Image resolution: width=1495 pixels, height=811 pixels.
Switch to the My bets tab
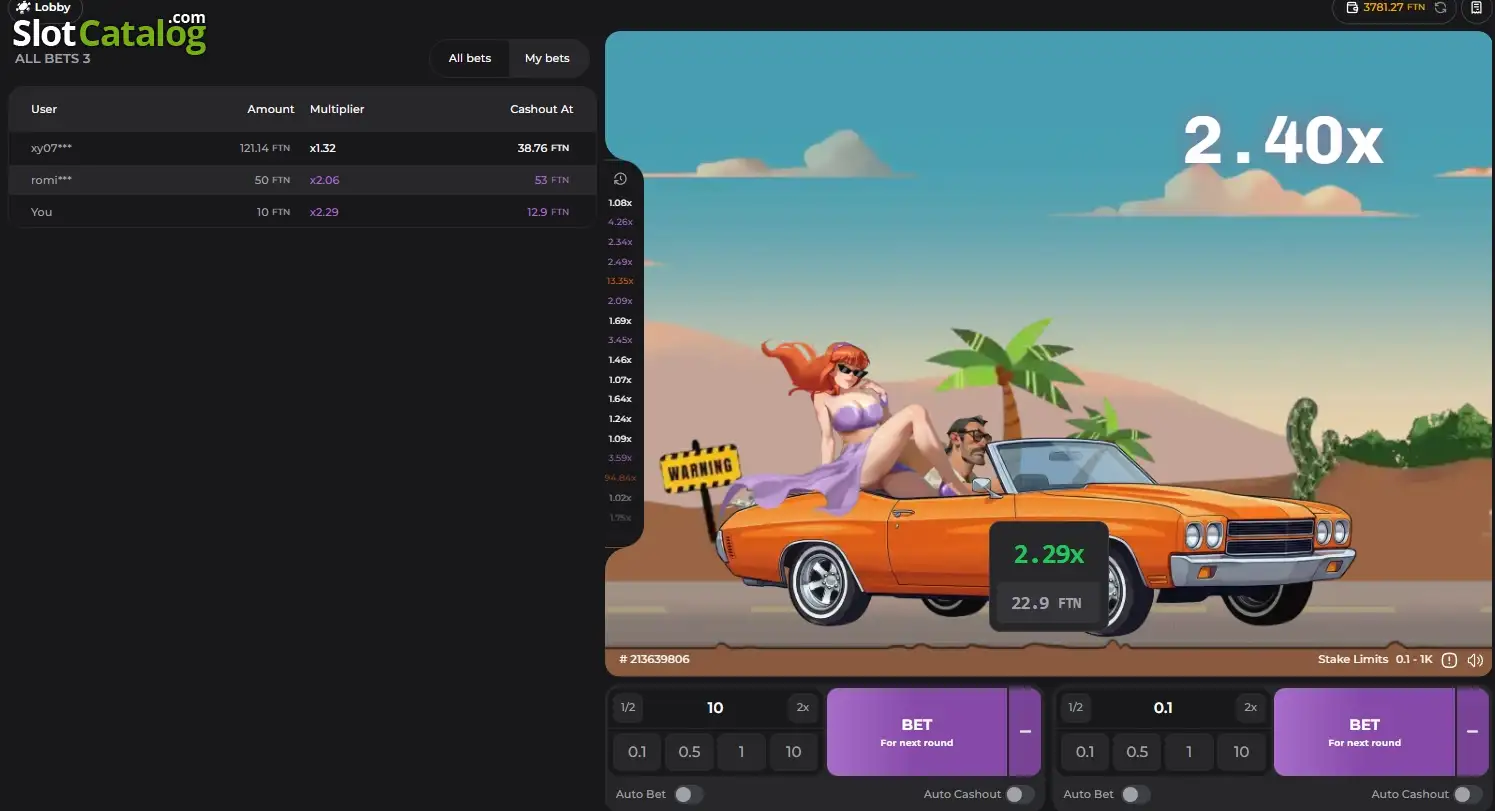[x=547, y=58]
